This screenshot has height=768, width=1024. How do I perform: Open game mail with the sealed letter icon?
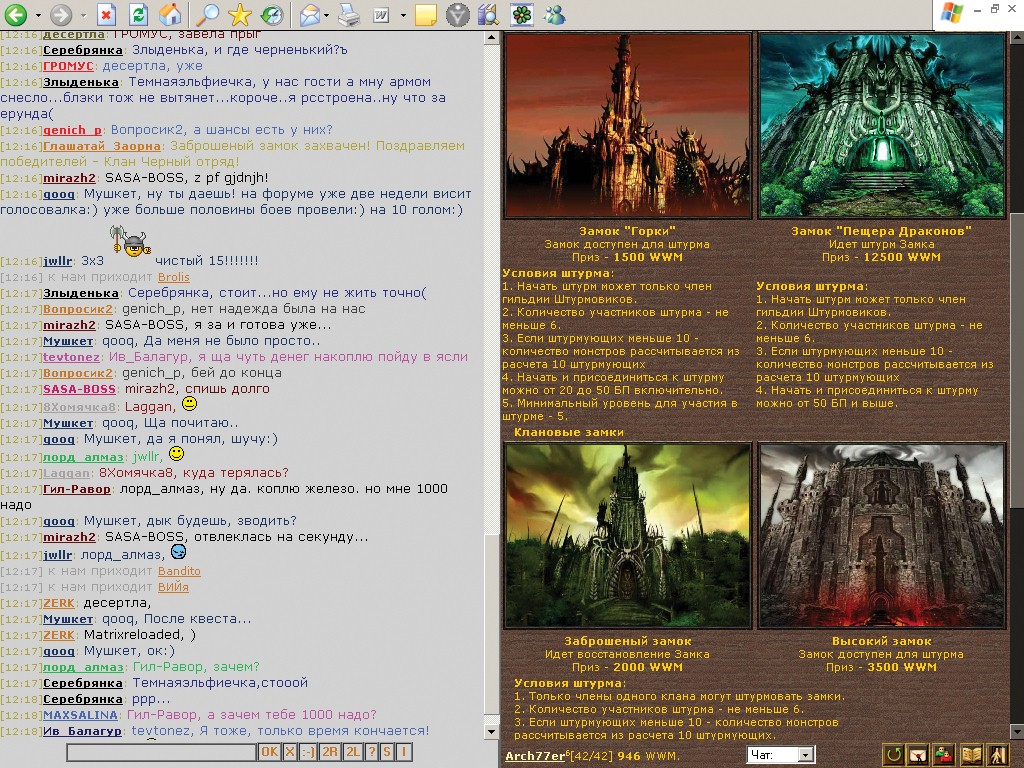click(x=920, y=755)
